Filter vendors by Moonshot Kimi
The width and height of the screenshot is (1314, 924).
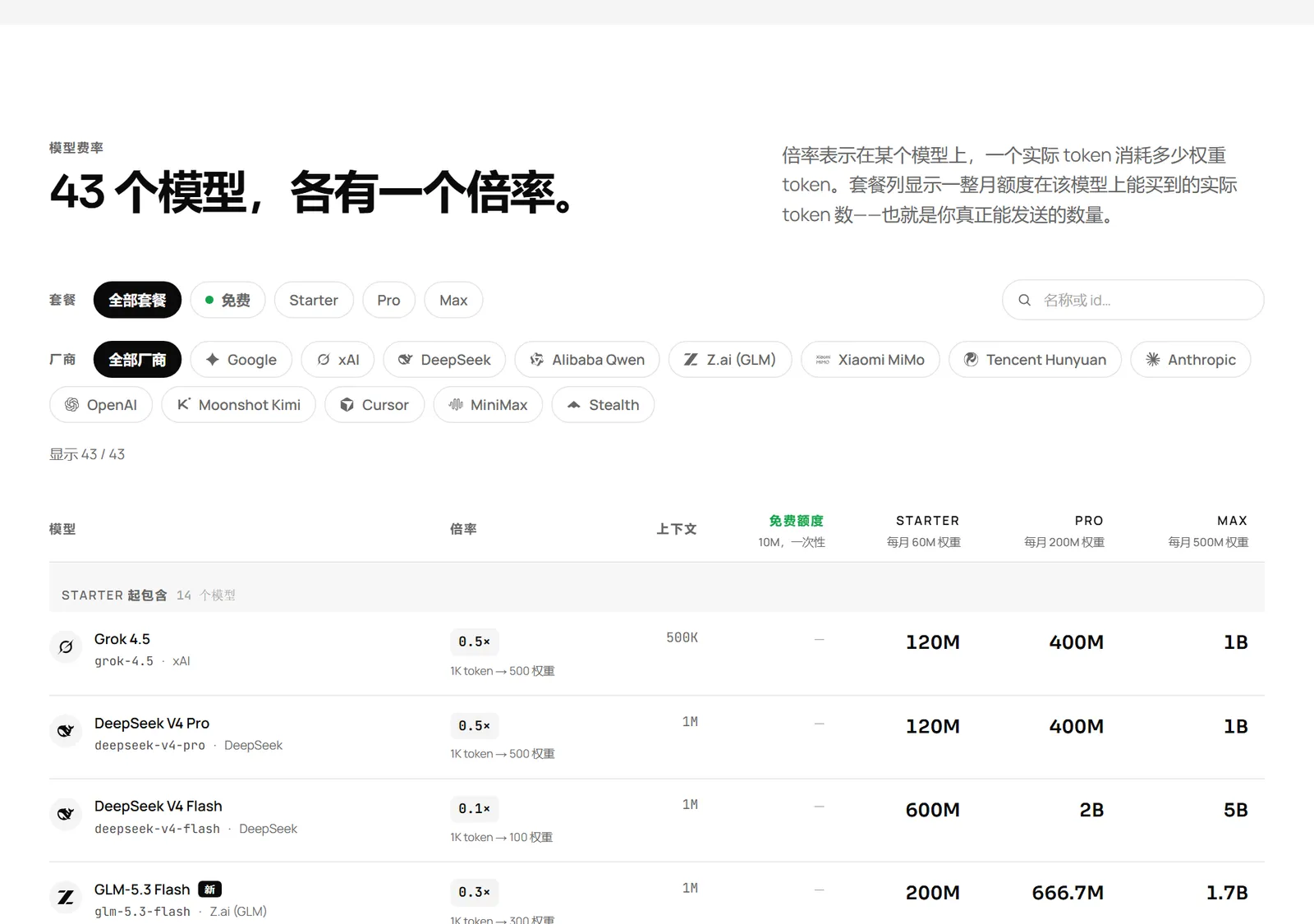click(238, 405)
